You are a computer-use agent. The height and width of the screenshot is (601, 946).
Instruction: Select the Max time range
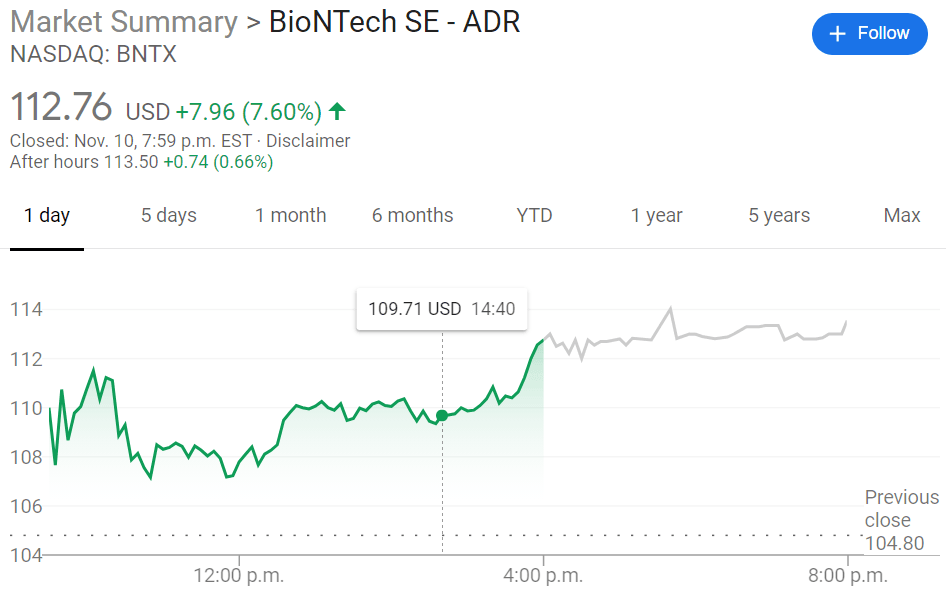pyautogui.click(x=901, y=215)
